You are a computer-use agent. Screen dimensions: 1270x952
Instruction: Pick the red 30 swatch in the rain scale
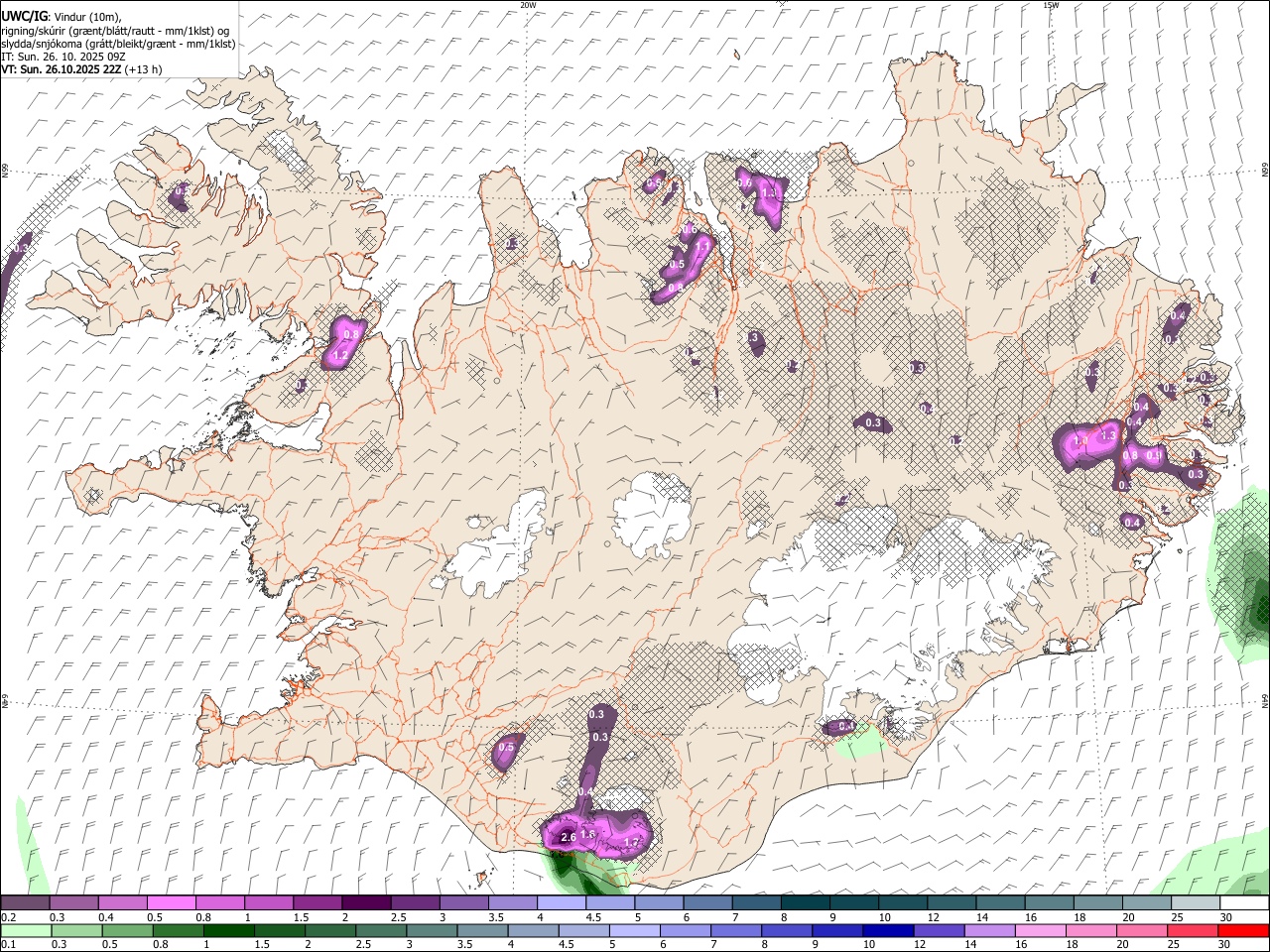point(1244,930)
